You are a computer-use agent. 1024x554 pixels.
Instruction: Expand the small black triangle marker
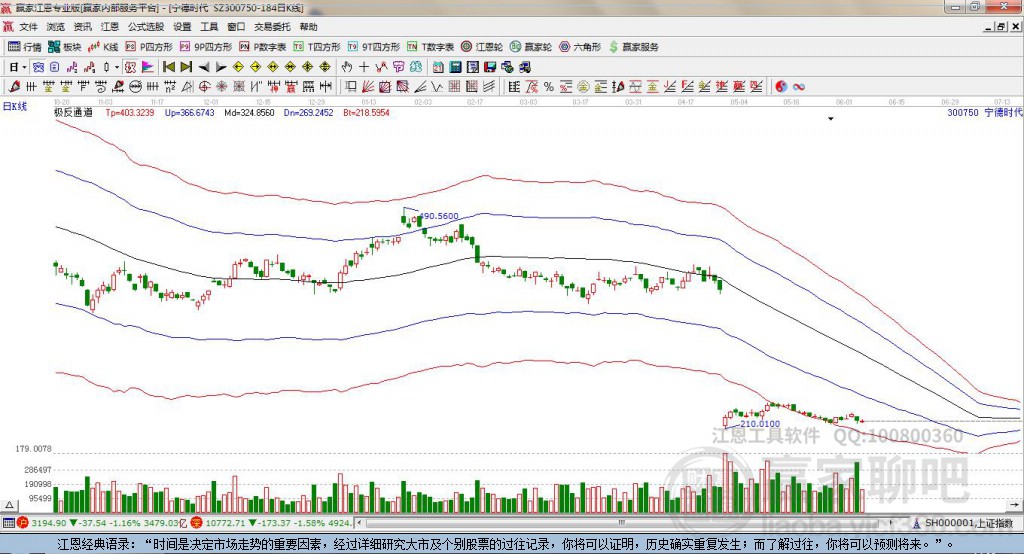click(831, 119)
